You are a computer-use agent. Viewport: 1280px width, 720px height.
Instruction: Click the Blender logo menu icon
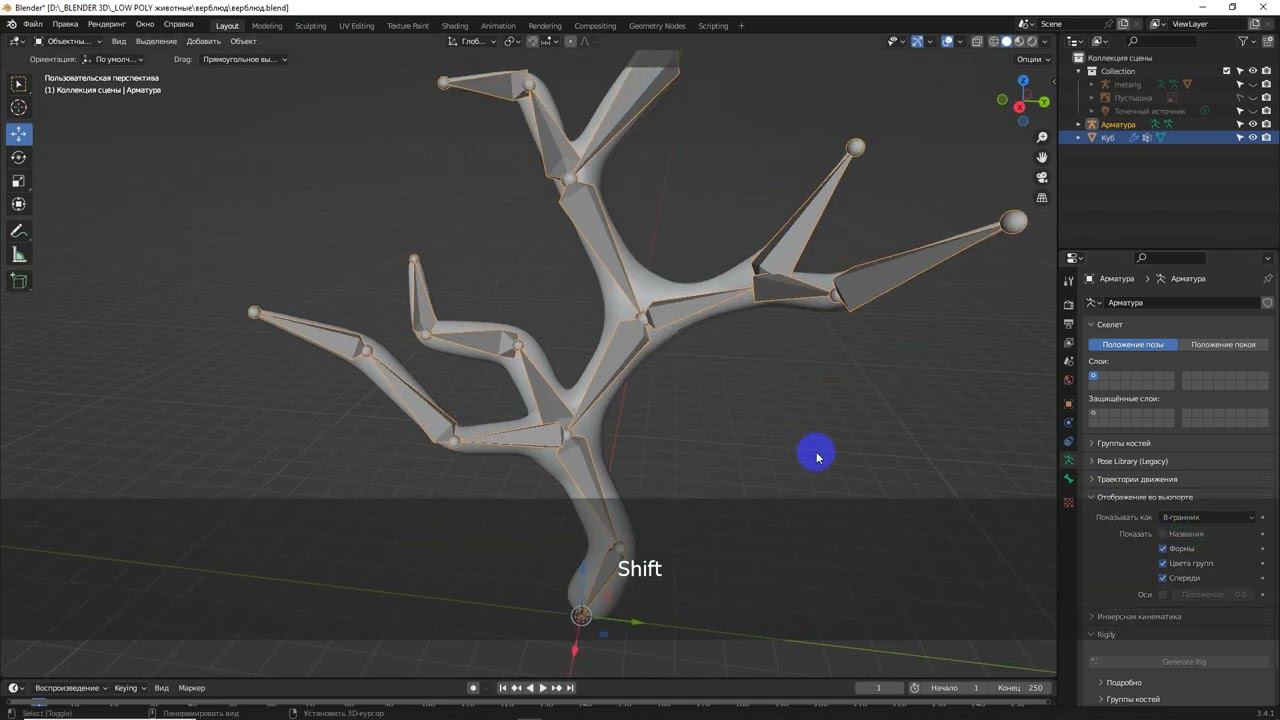11,24
